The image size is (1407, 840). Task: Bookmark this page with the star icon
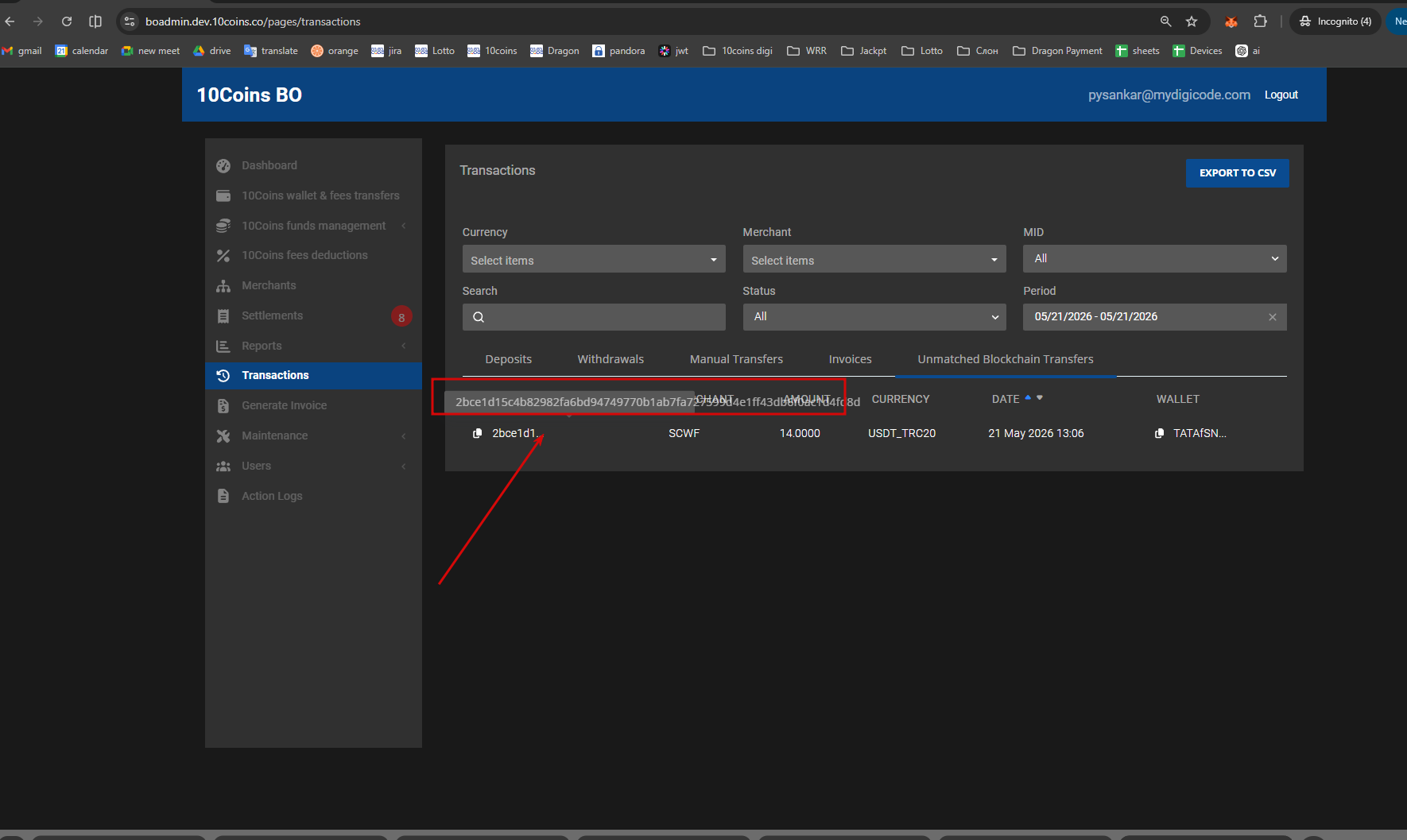tap(1192, 21)
